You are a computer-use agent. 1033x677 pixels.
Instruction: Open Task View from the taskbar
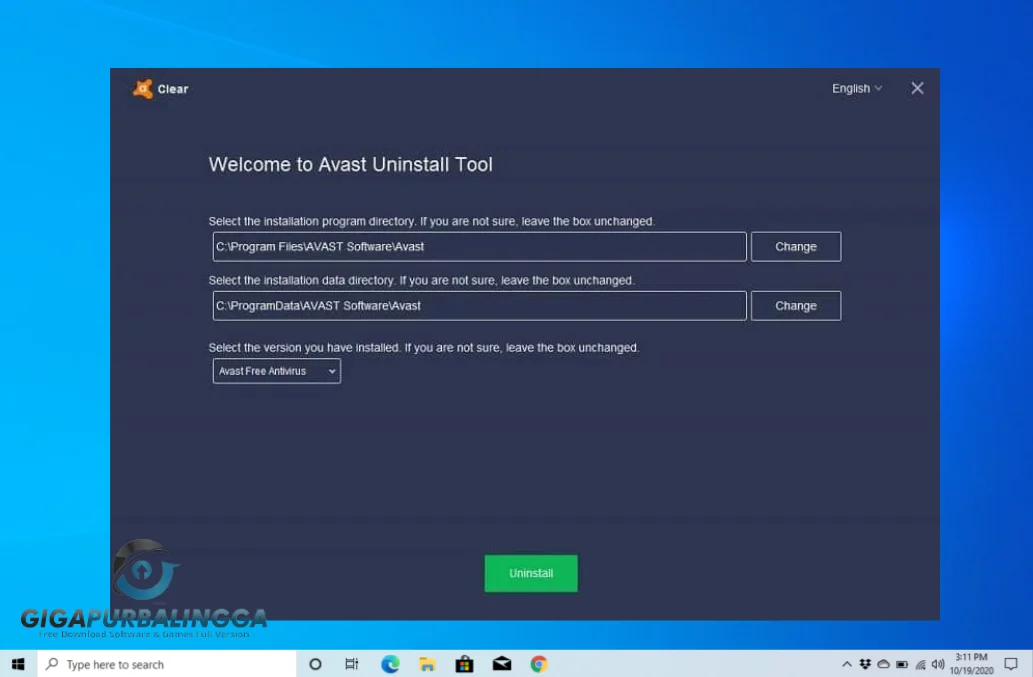coord(351,664)
